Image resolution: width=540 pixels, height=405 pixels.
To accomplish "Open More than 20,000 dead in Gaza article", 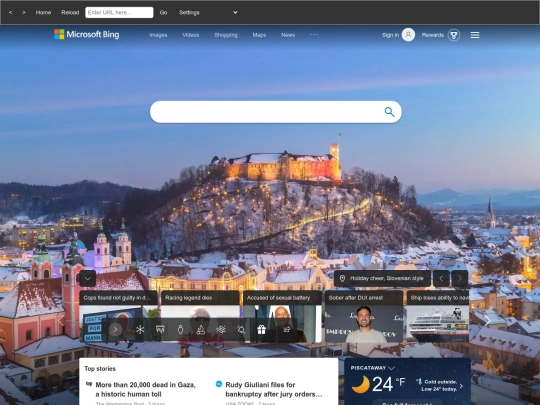I will 145,389.
